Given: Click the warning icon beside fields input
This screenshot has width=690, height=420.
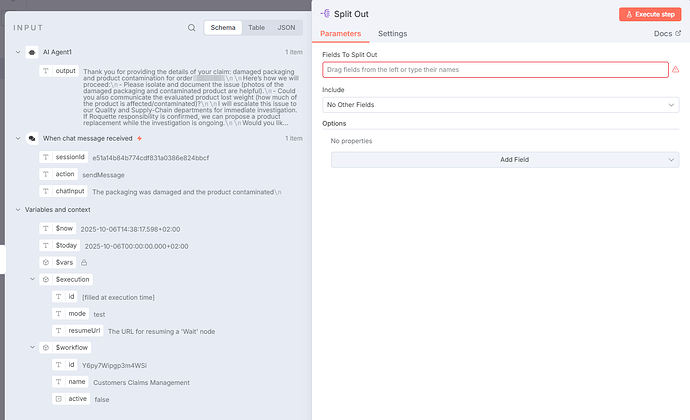Looking at the screenshot, I should tap(676, 70).
